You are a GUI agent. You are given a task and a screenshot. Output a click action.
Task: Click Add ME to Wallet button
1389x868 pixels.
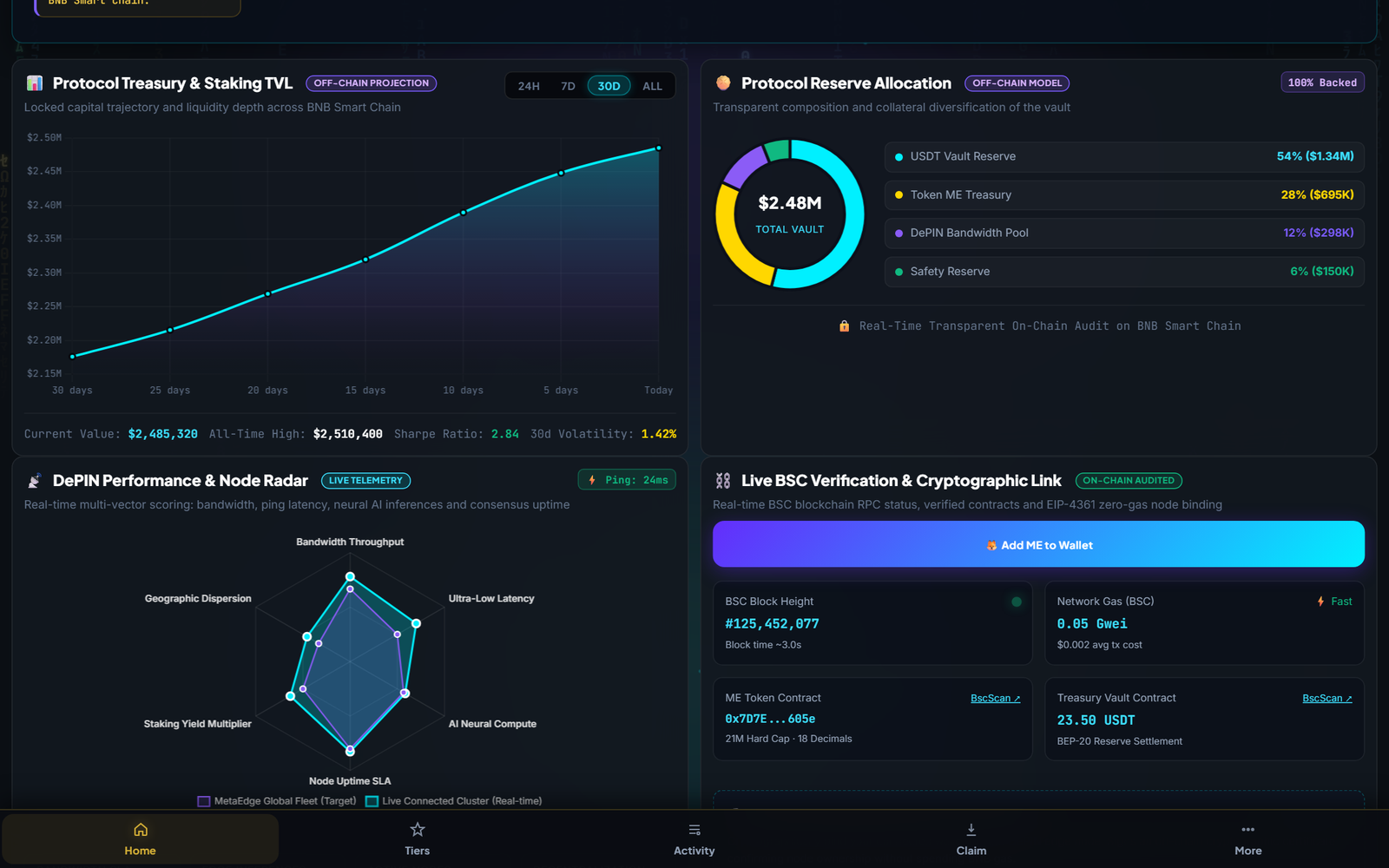[x=1038, y=544]
